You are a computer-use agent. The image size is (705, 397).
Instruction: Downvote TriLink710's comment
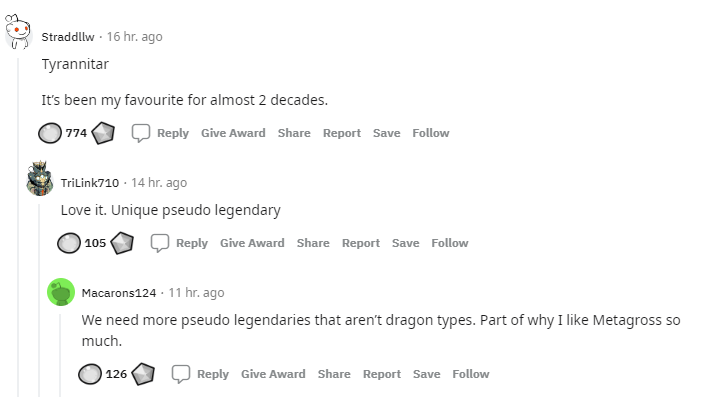pyautogui.click(x=122, y=243)
